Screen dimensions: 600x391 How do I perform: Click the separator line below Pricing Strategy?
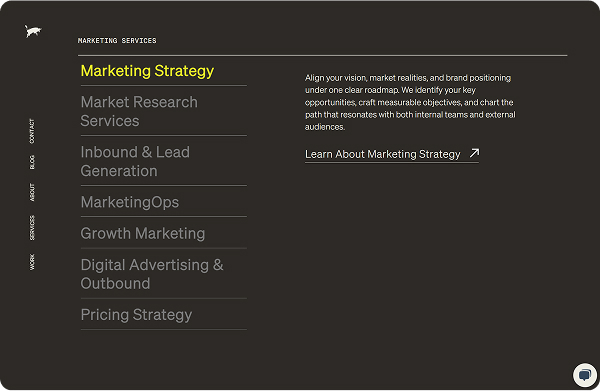[x=164, y=329]
